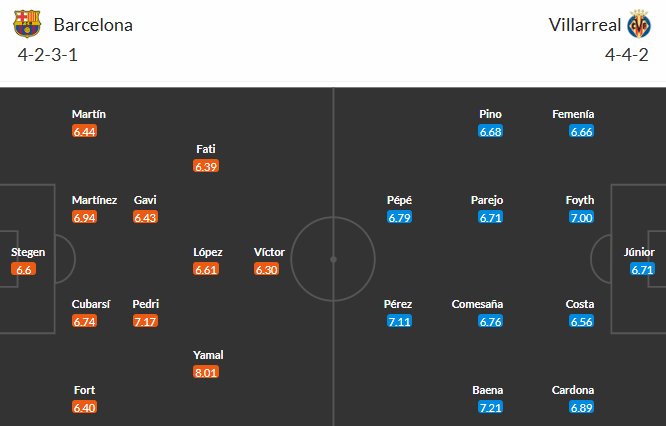Select Pérez's 7.11 rating badge

(x=399, y=321)
